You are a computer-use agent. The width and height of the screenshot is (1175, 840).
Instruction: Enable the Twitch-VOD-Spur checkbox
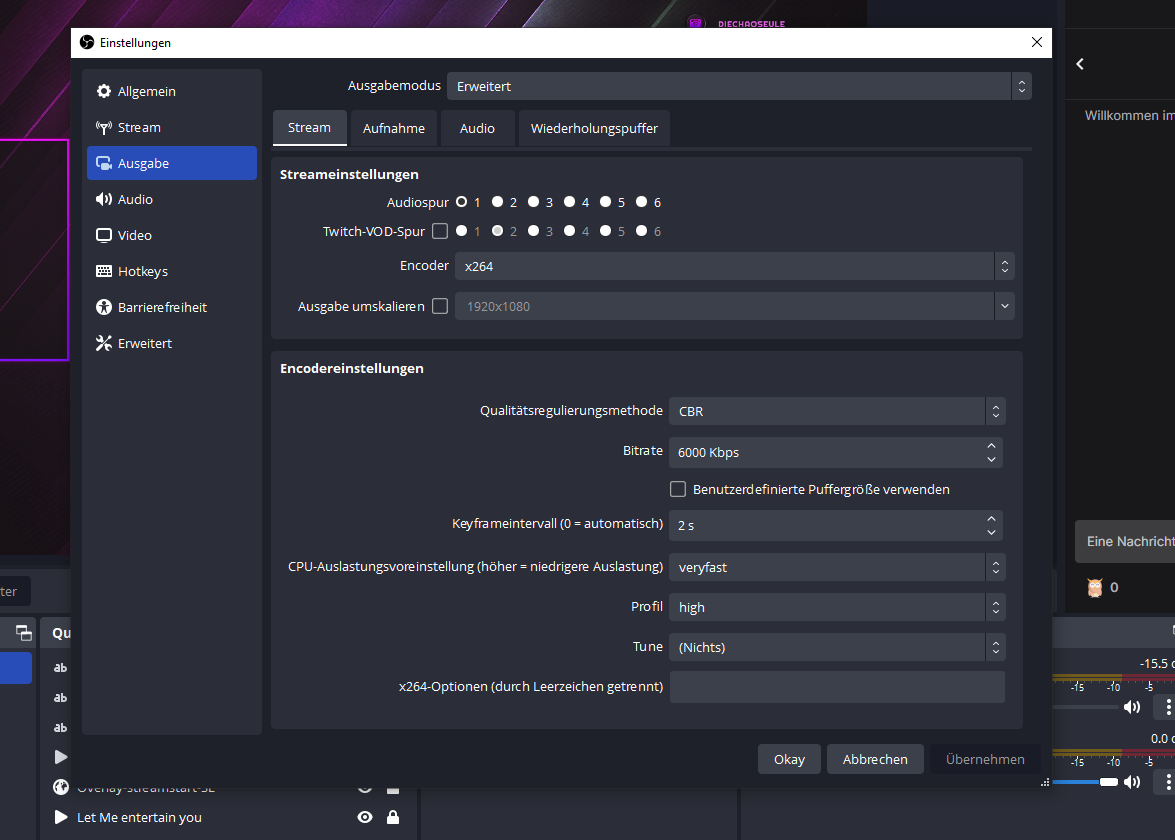[440, 232]
